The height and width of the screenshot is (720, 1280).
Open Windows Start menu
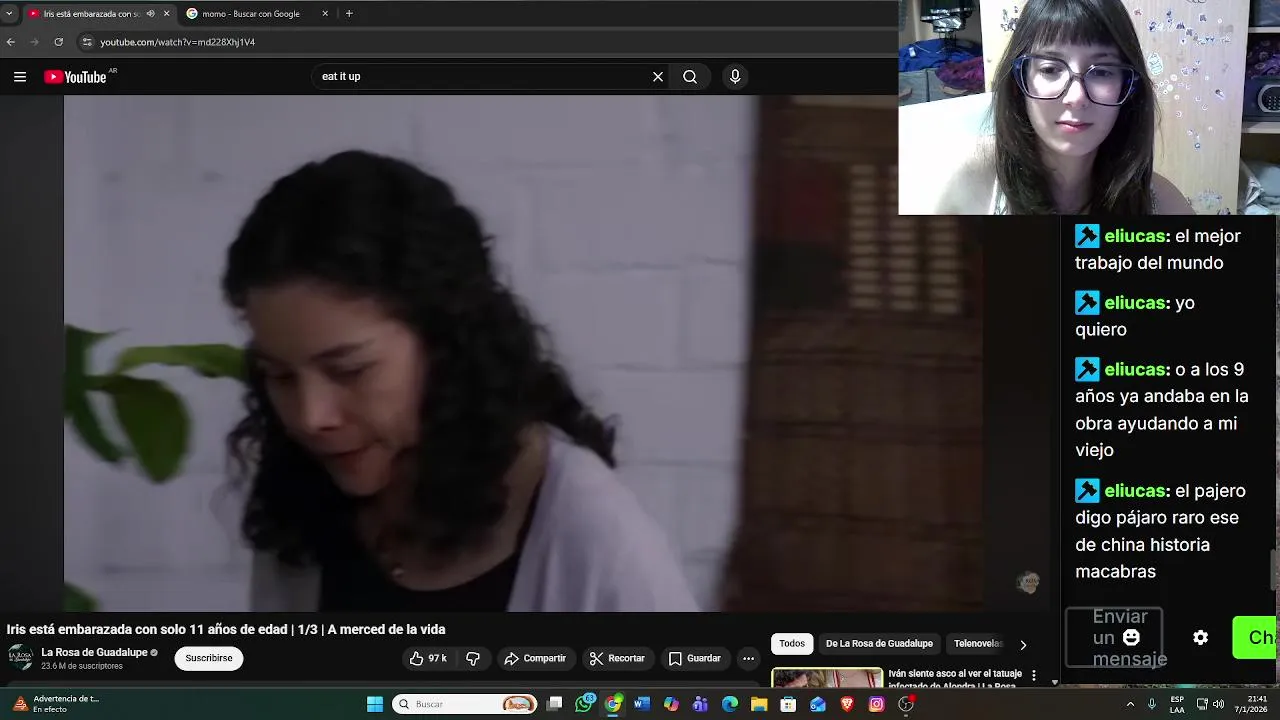[x=375, y=704]
